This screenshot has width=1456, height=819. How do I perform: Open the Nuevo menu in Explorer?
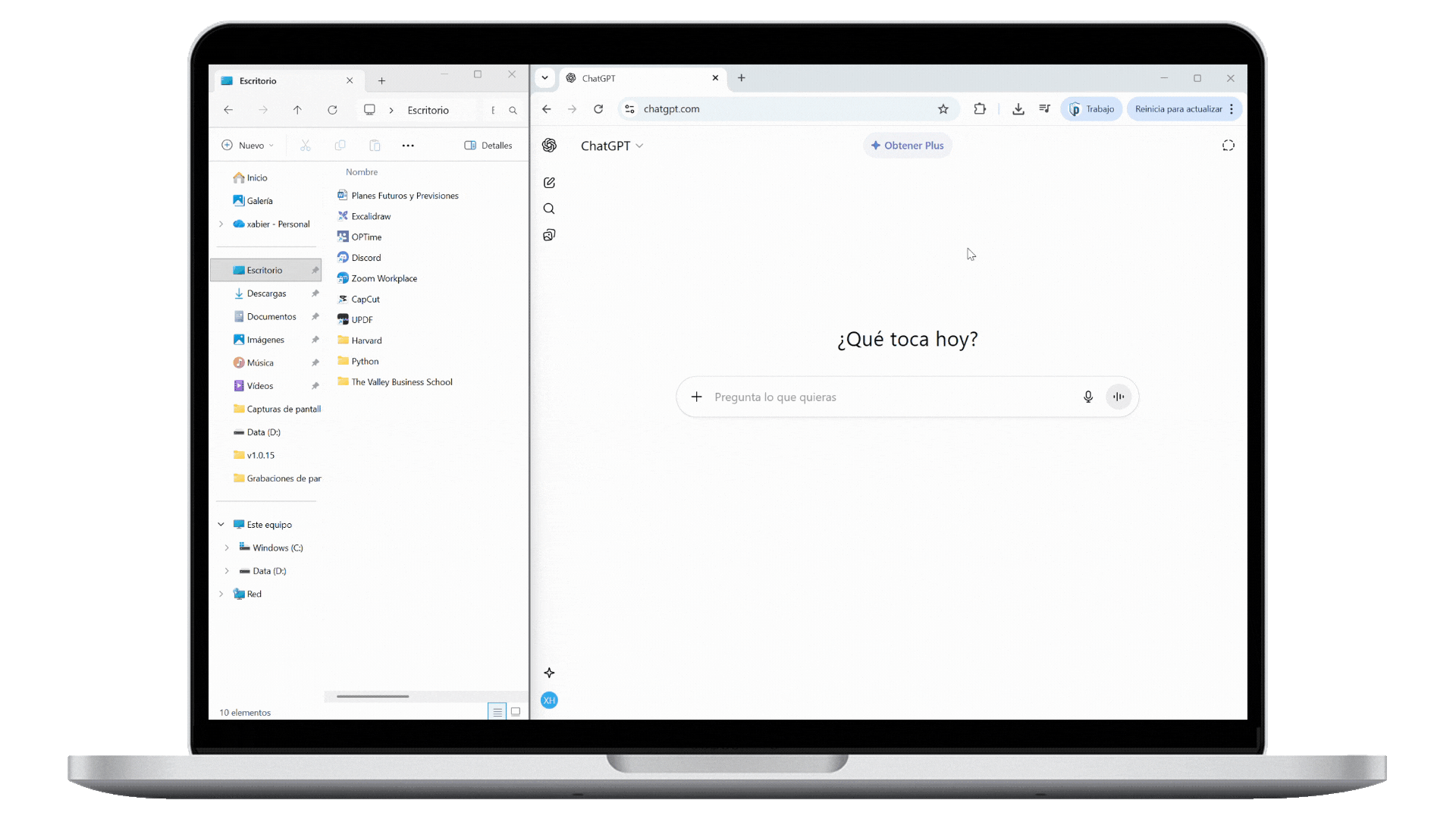247,146
